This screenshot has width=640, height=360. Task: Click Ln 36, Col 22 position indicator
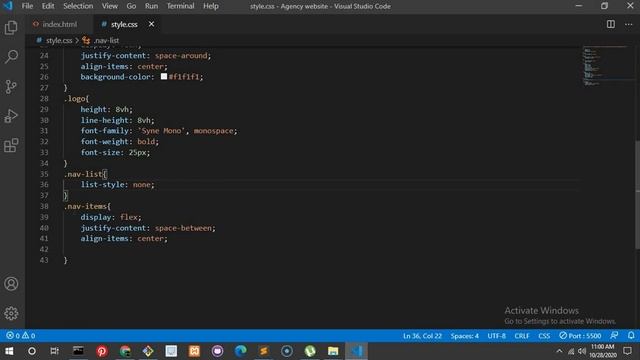click(422, 336)
